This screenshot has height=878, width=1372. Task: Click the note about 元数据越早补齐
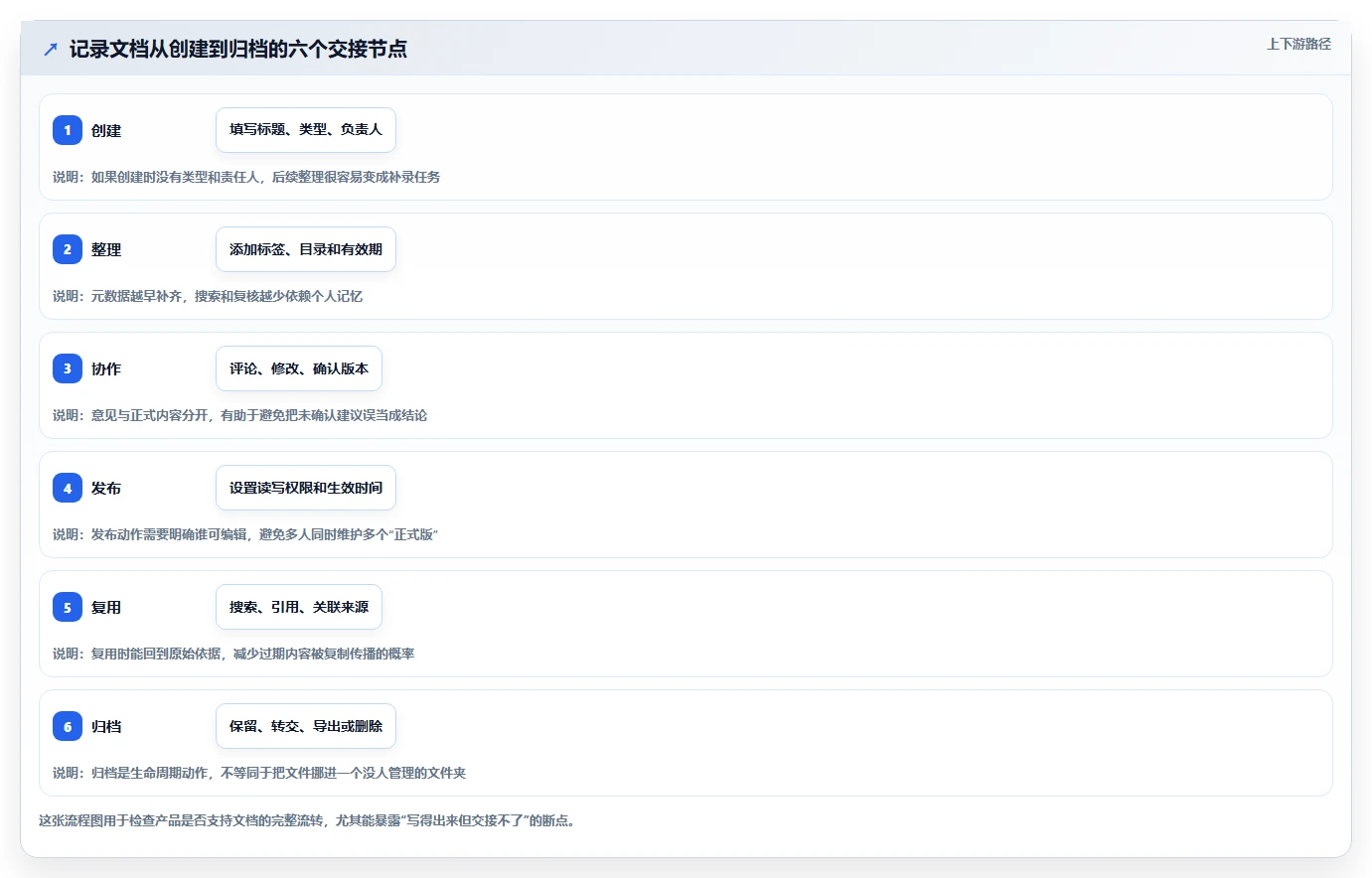point(208,296)
